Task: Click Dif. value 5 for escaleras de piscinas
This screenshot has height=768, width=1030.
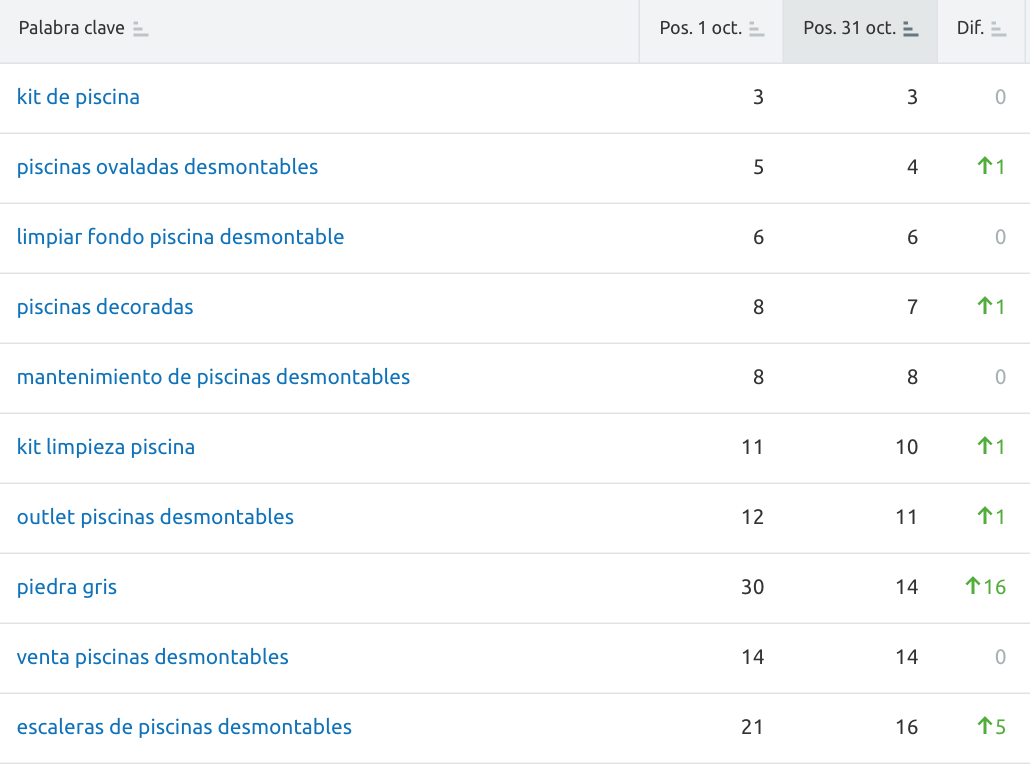Action: pos(991,727)
